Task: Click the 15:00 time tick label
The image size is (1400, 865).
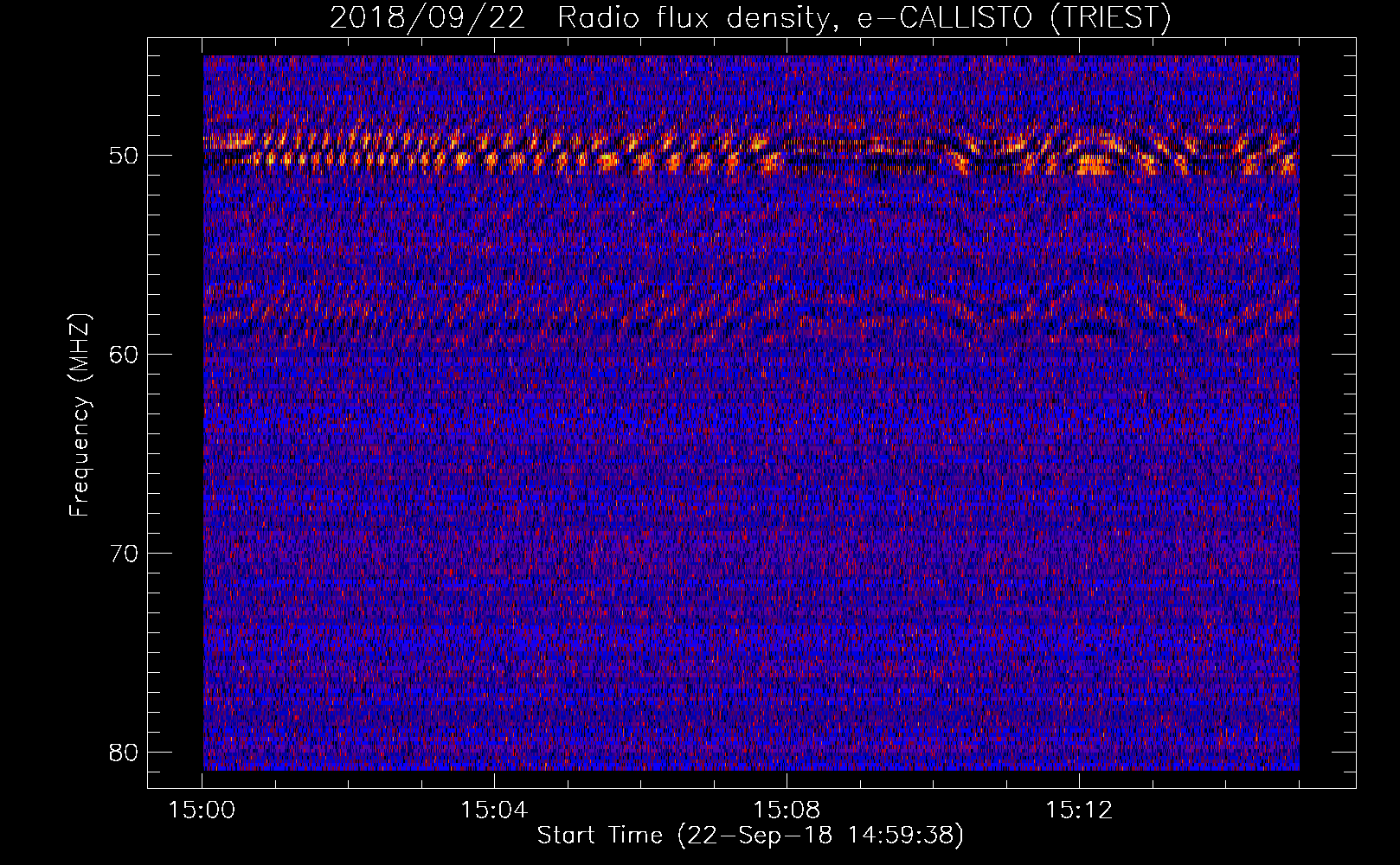Action: click(x=202, y=811)
